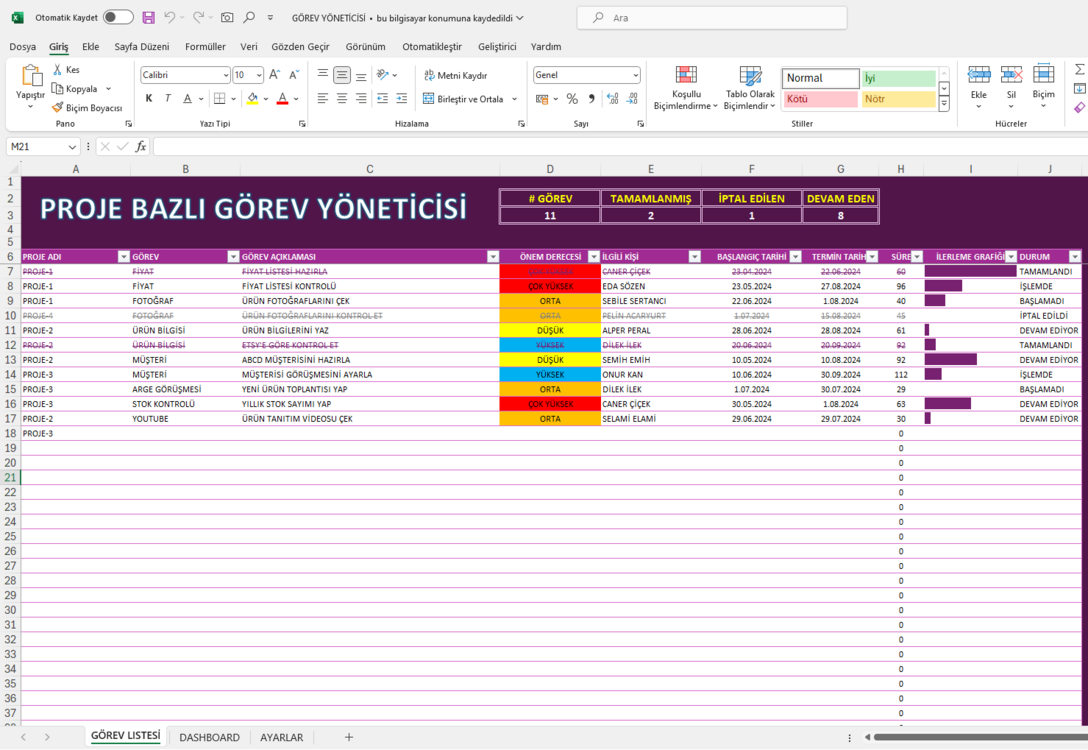Screen dimensions: 1088x750
Task: Increase font size with the larger A
Action: 274,75
